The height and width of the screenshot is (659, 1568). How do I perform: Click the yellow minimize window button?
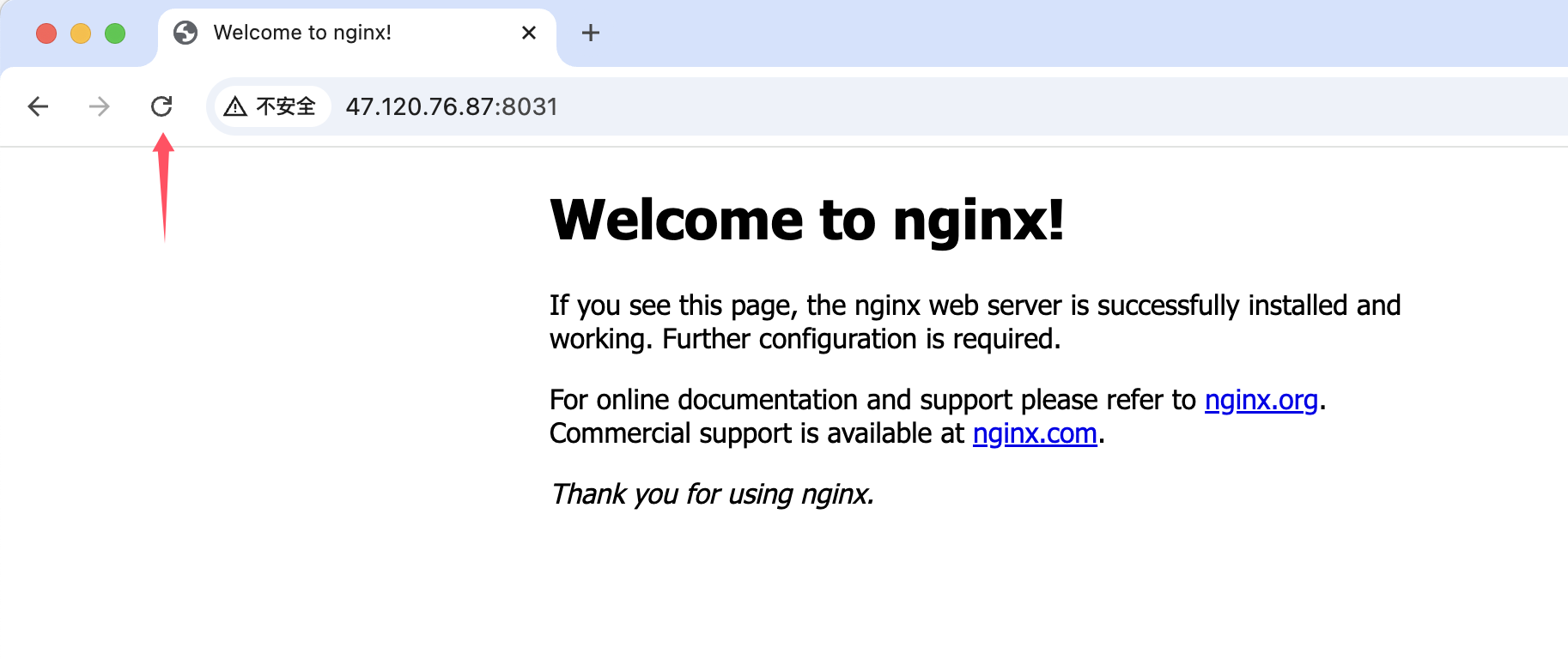coord(81,33)
